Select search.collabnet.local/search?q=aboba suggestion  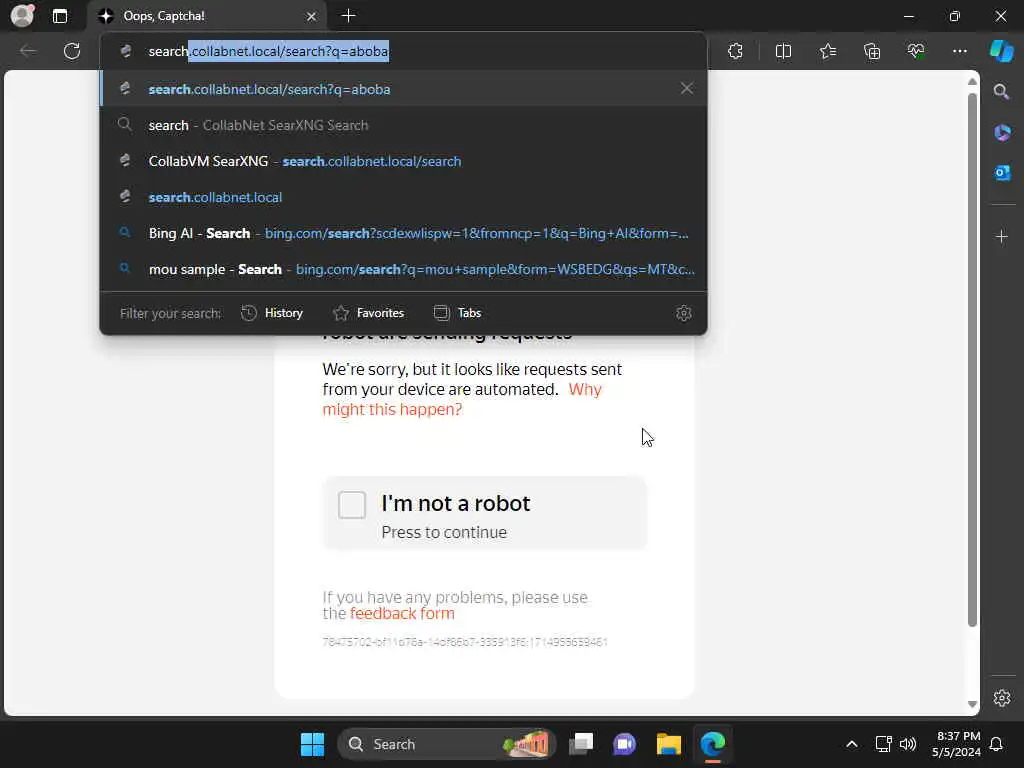pyautogui.click(x=404, y=89)
